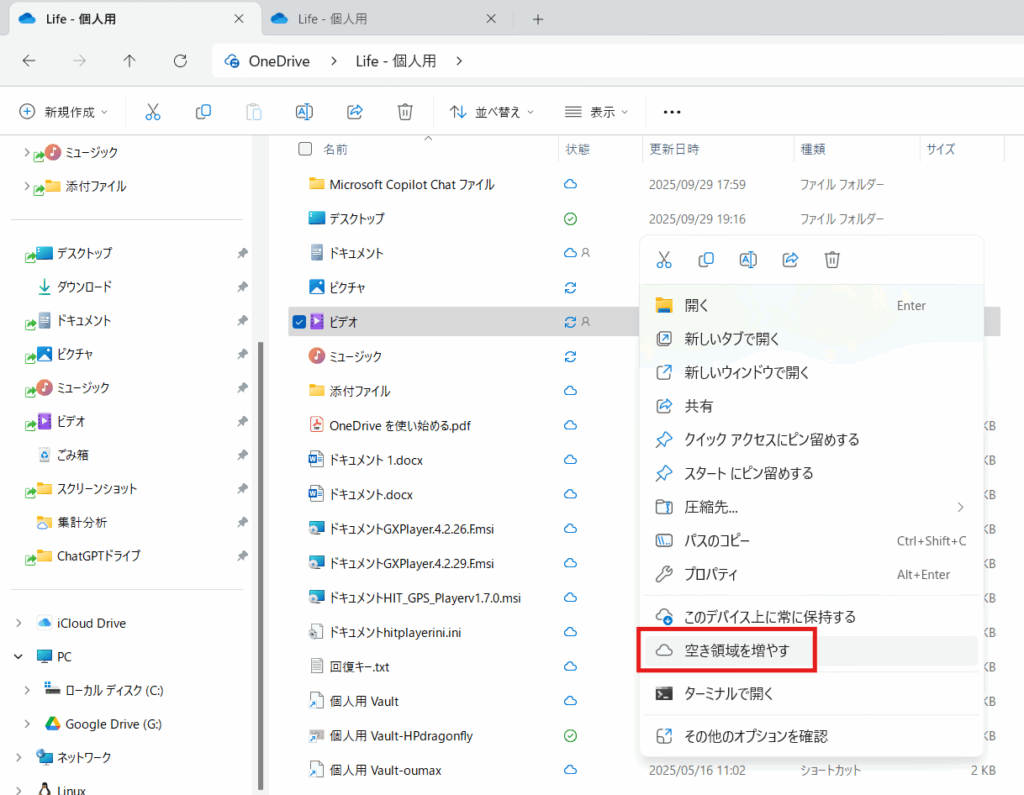Unpin デスクトップ from quick access sidebar
The width and height of the screenshot is (1024, 795).
click(x=242, y=254)
